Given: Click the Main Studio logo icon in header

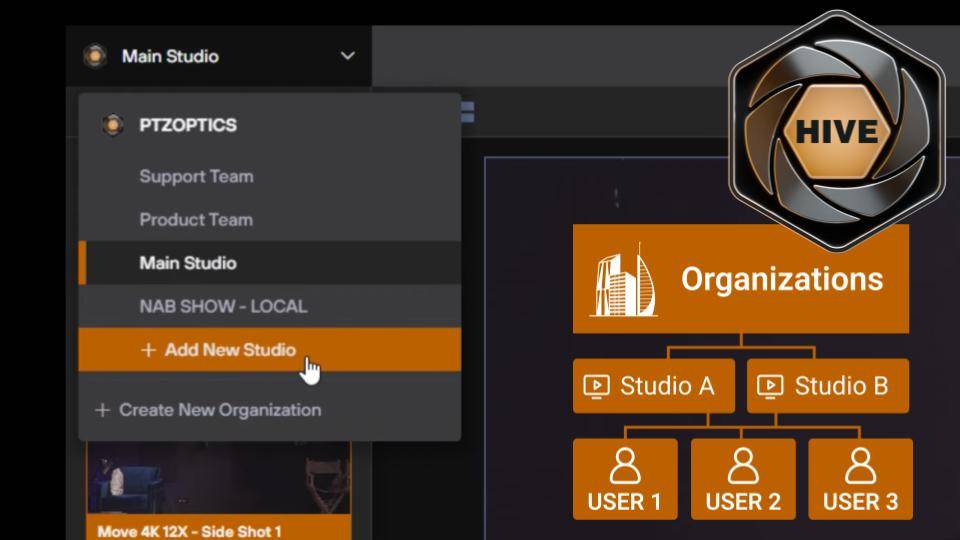Looking at the screenshot, I should coord(95,56).
